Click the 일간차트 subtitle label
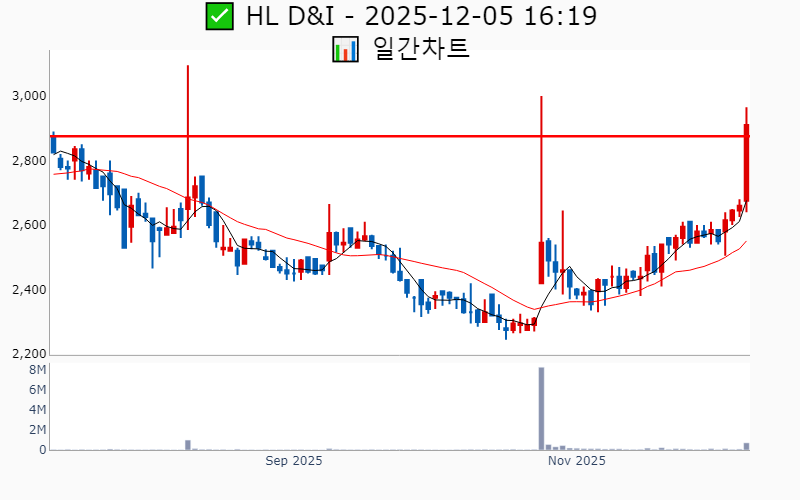The height and width of the screenshot is (500, 800). coord(421,48)
